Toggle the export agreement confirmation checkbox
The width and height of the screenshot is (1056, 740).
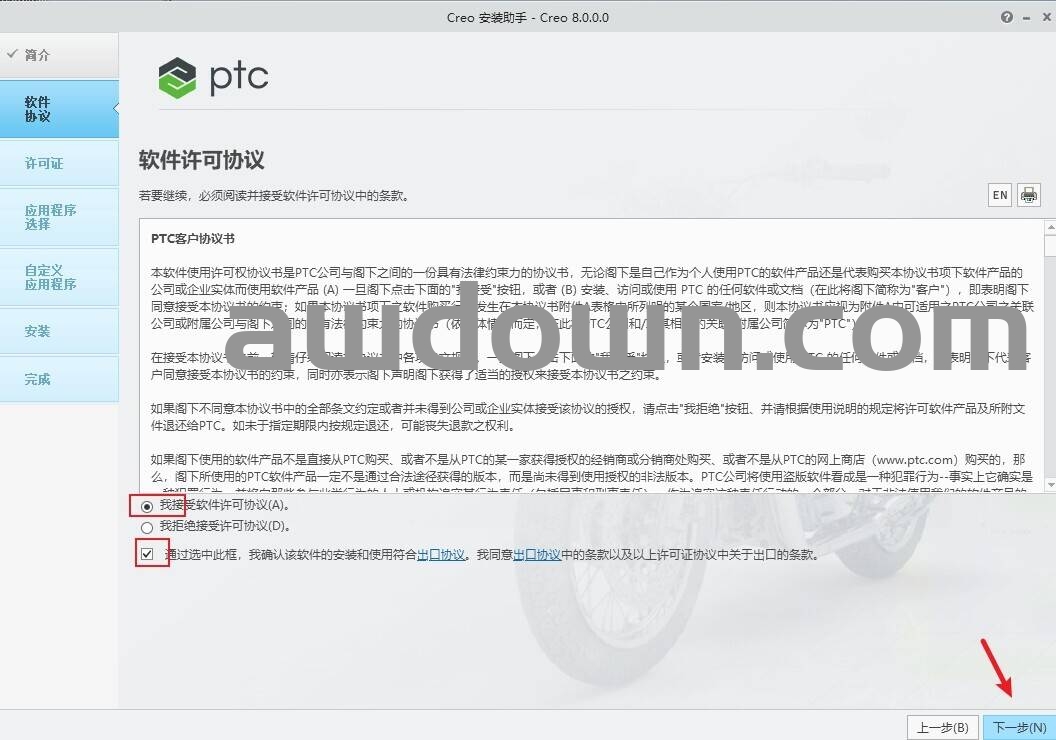[148, 554]
